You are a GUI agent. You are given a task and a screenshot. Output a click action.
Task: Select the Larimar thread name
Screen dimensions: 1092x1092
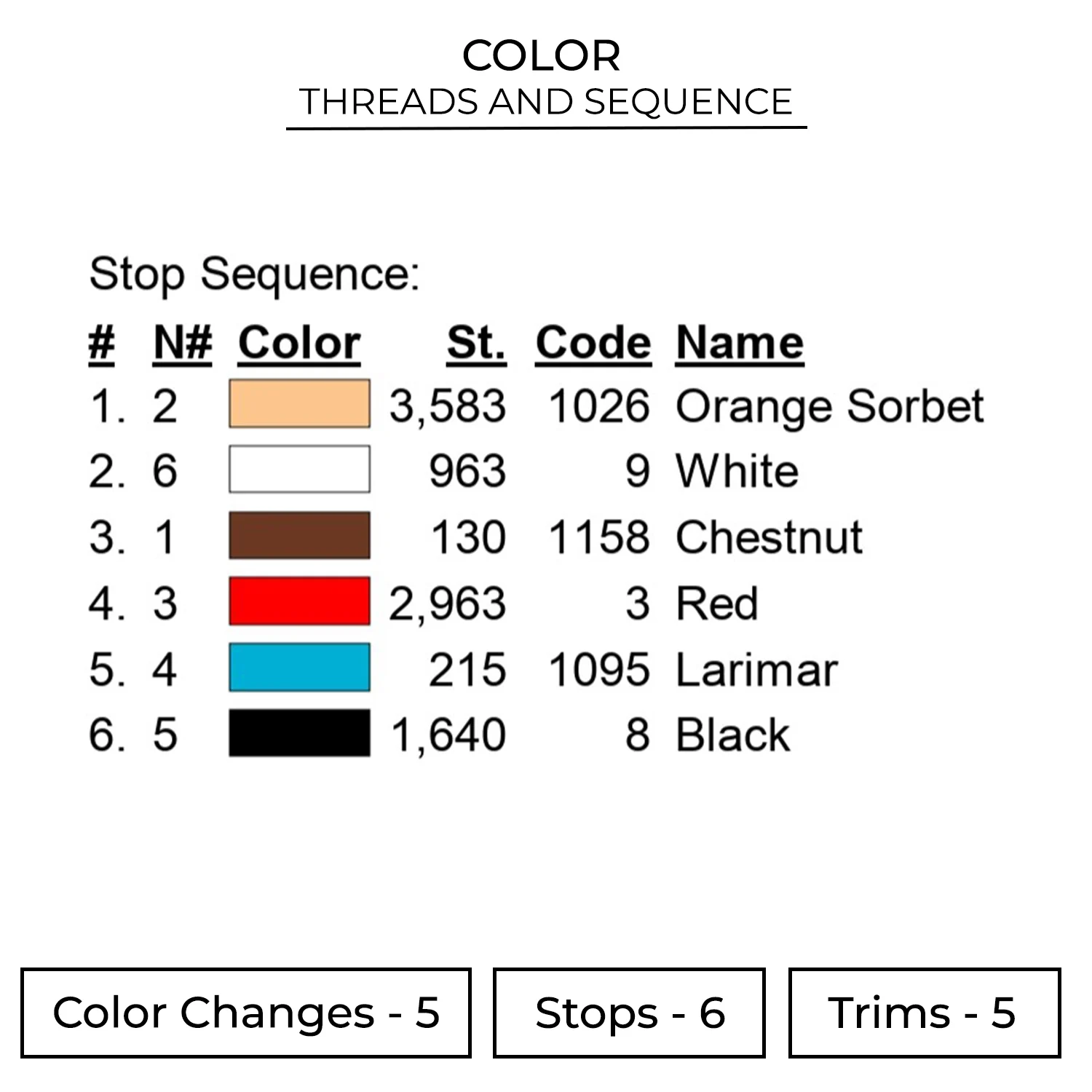click(x=756, y=670)
